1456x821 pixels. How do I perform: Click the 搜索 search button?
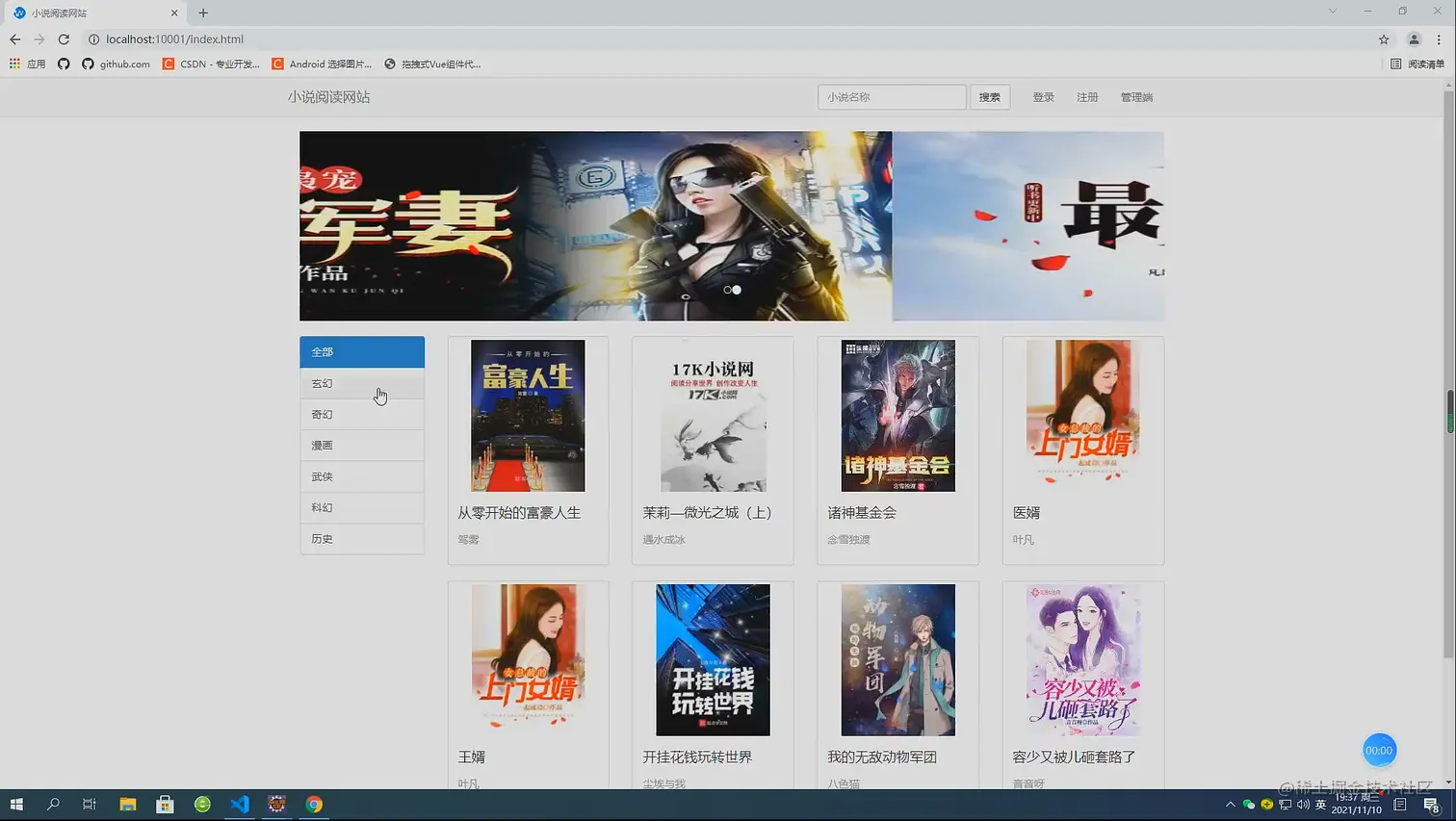click(x=990, y=97)
